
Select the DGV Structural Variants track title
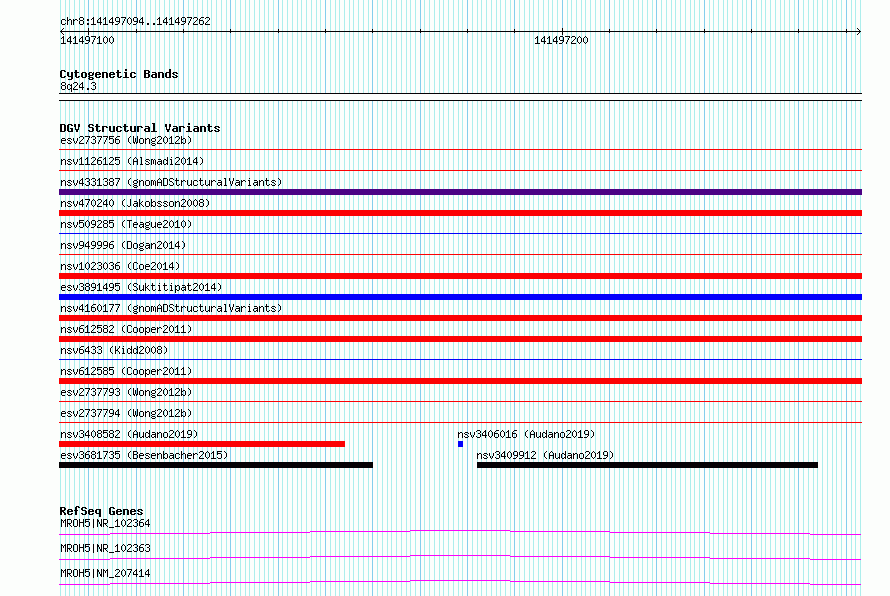pyautogui.click(x=140, y=128)
